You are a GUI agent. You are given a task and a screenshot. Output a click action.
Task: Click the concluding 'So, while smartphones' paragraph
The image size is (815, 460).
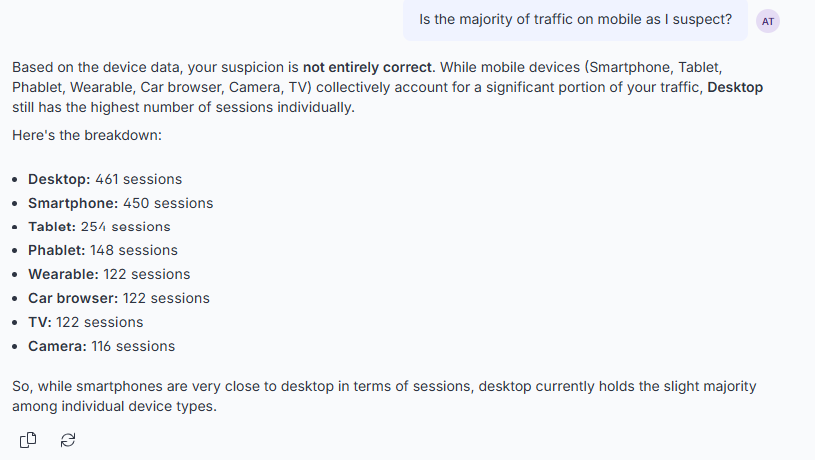point(384,396)
